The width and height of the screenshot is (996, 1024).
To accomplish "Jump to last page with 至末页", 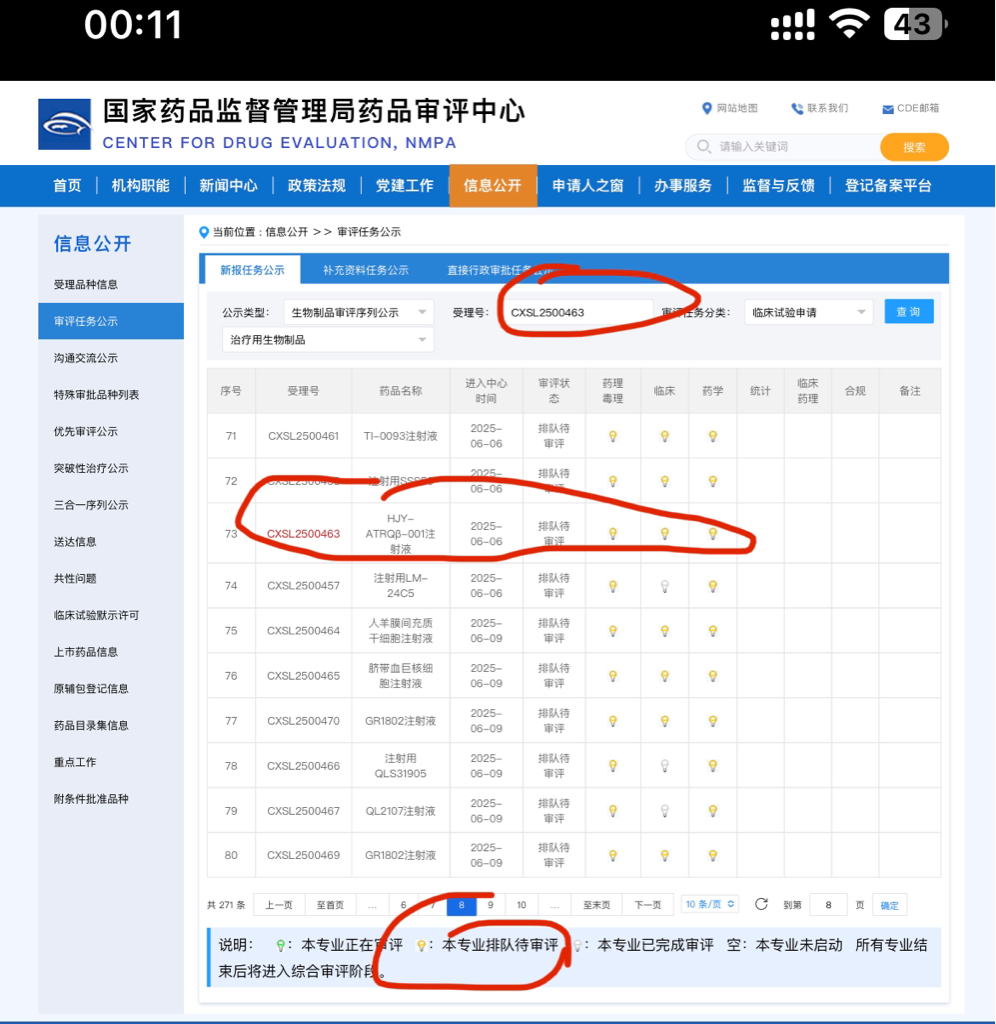I will coord(596,905).
